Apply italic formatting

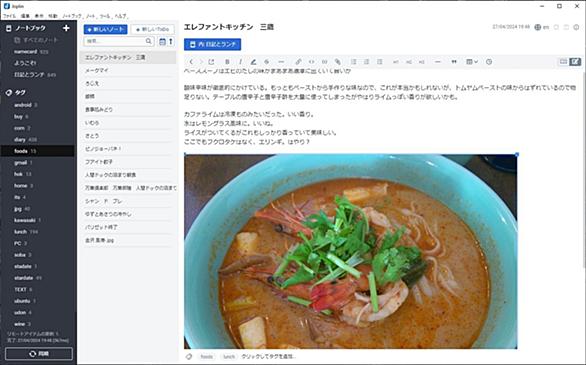(240, 62)
